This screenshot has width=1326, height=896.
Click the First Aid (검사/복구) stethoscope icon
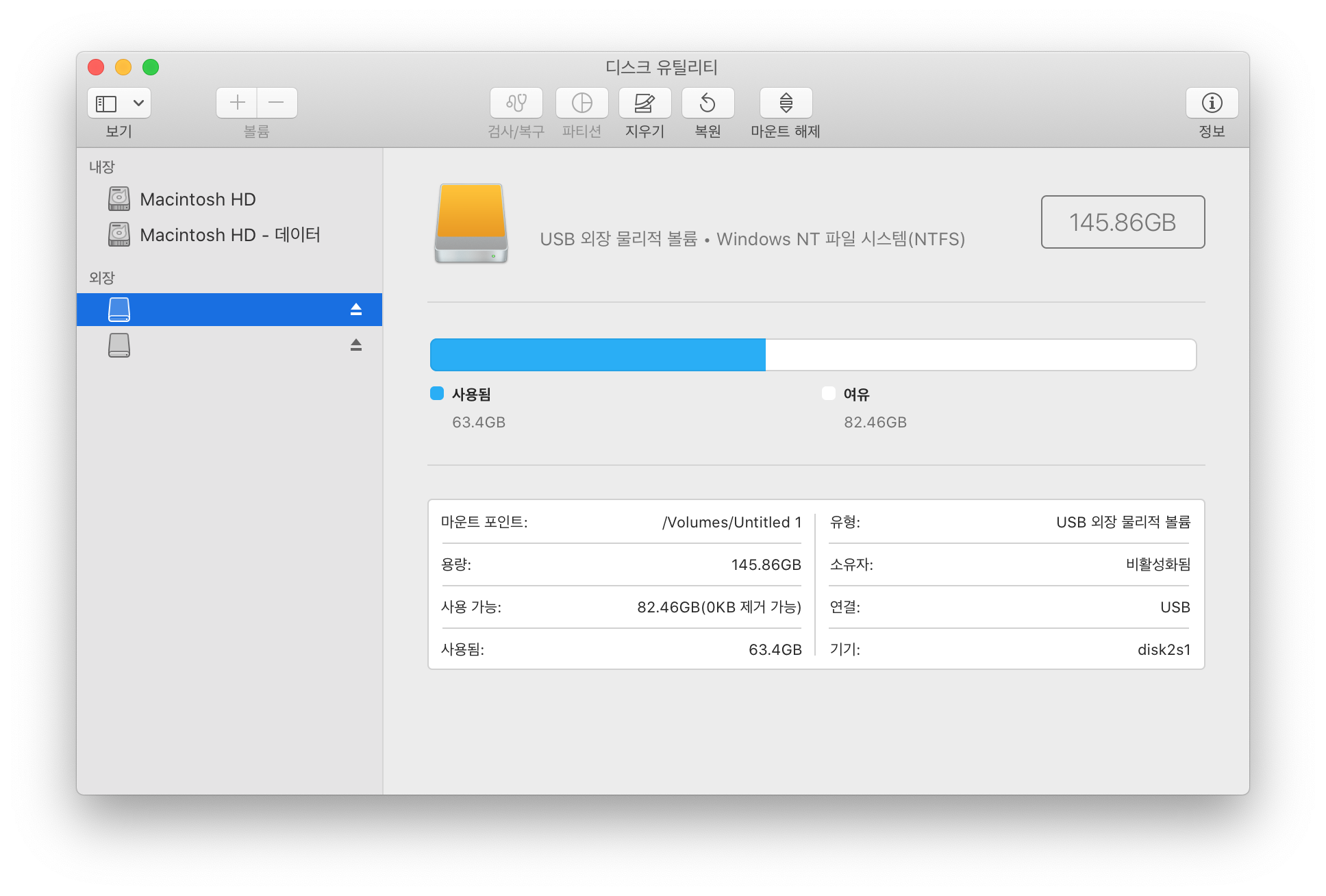tap(516, 103)
